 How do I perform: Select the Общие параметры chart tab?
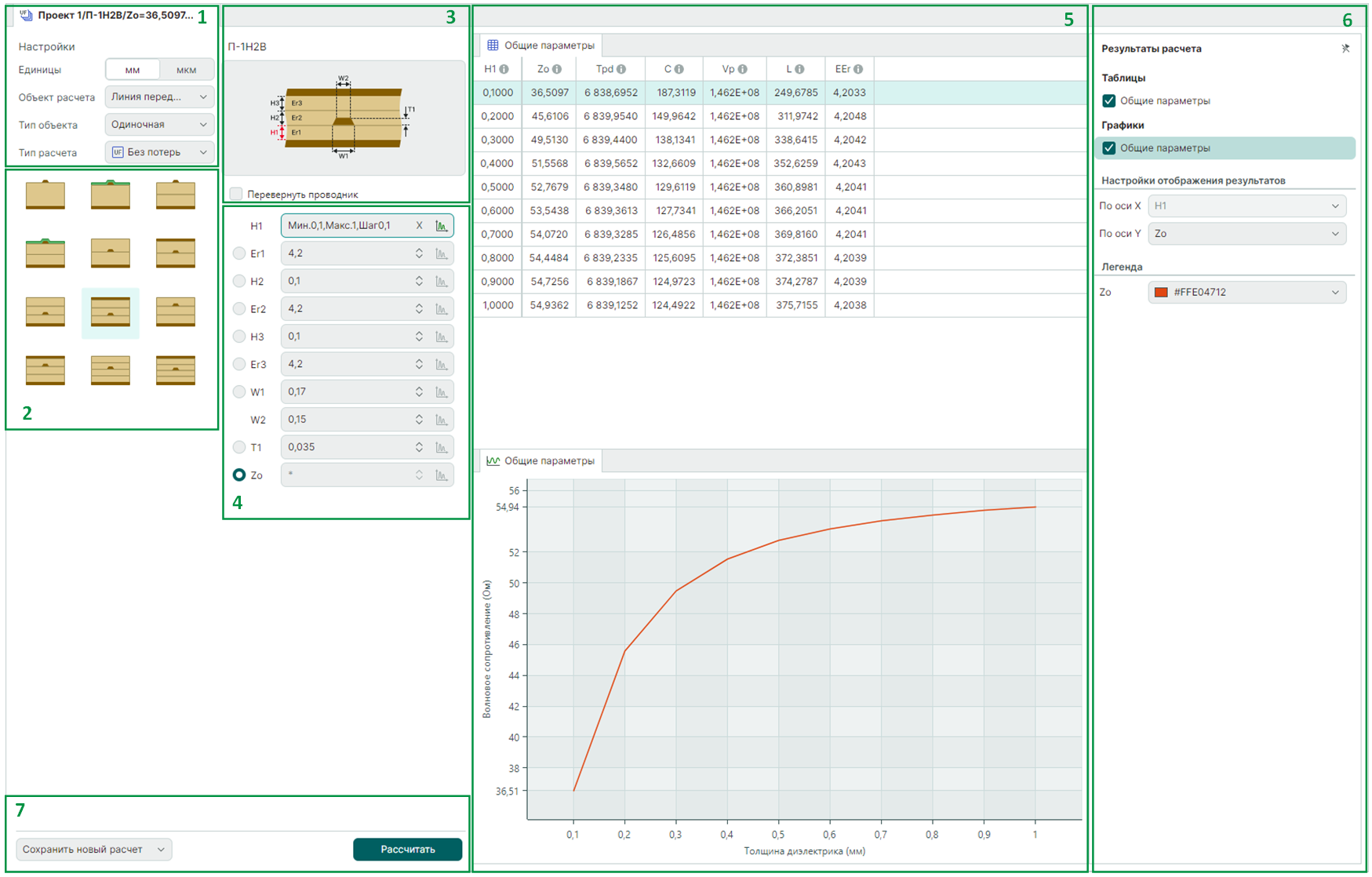(540, 461)
